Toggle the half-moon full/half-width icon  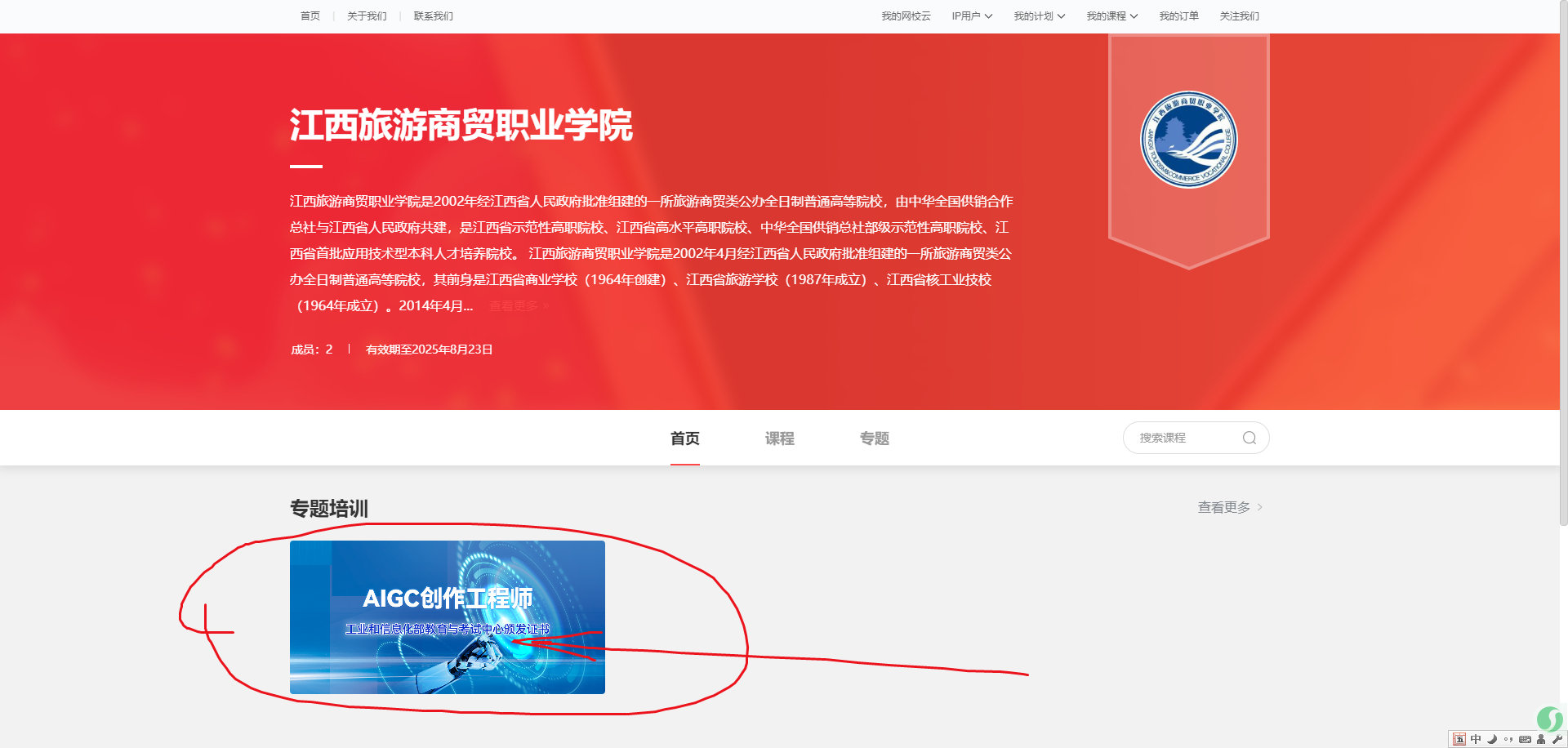[x=1492, y=739]
